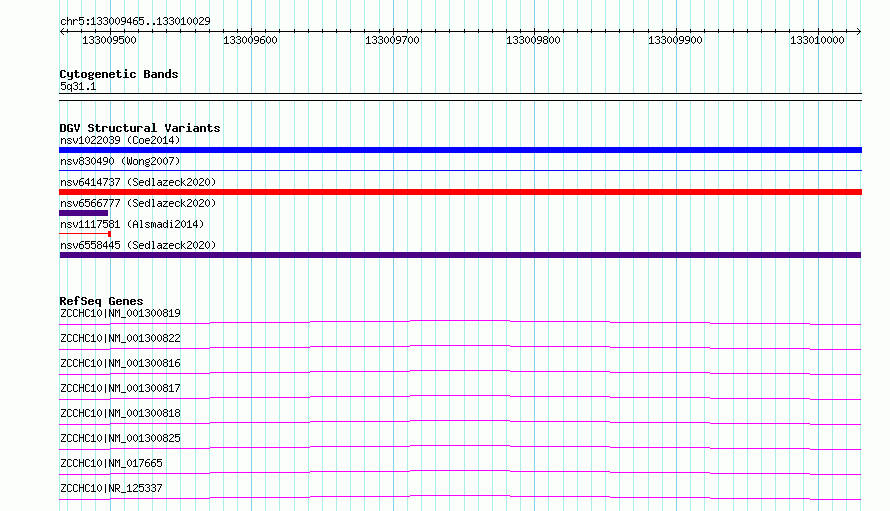Select the 5q31.1 band label
890x511 pixels.
point(78,86)
